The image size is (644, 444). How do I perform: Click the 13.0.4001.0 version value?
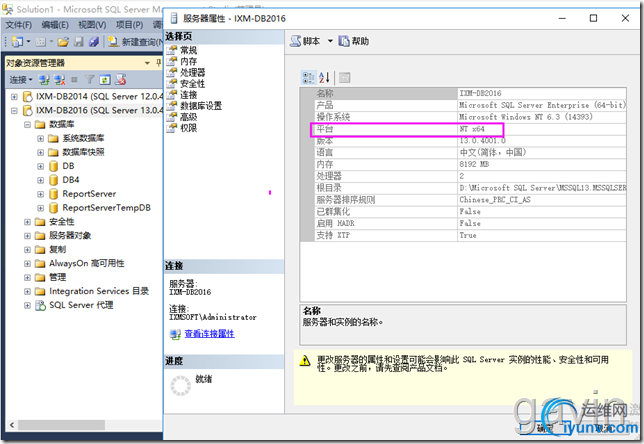pos(483,141)
